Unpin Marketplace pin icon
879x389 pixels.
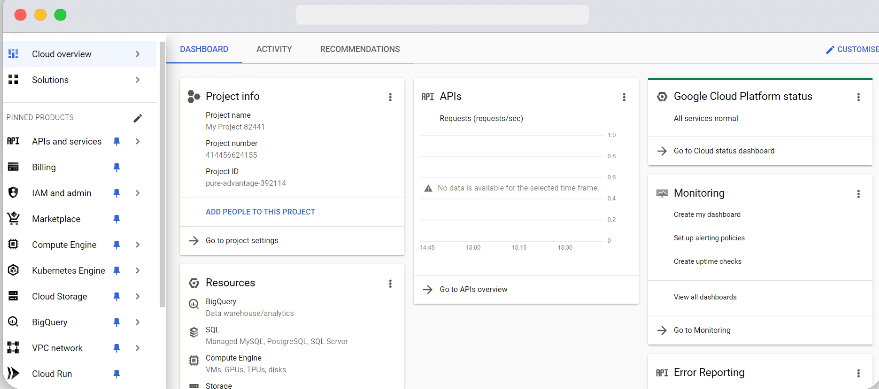(x=117, y=219)
